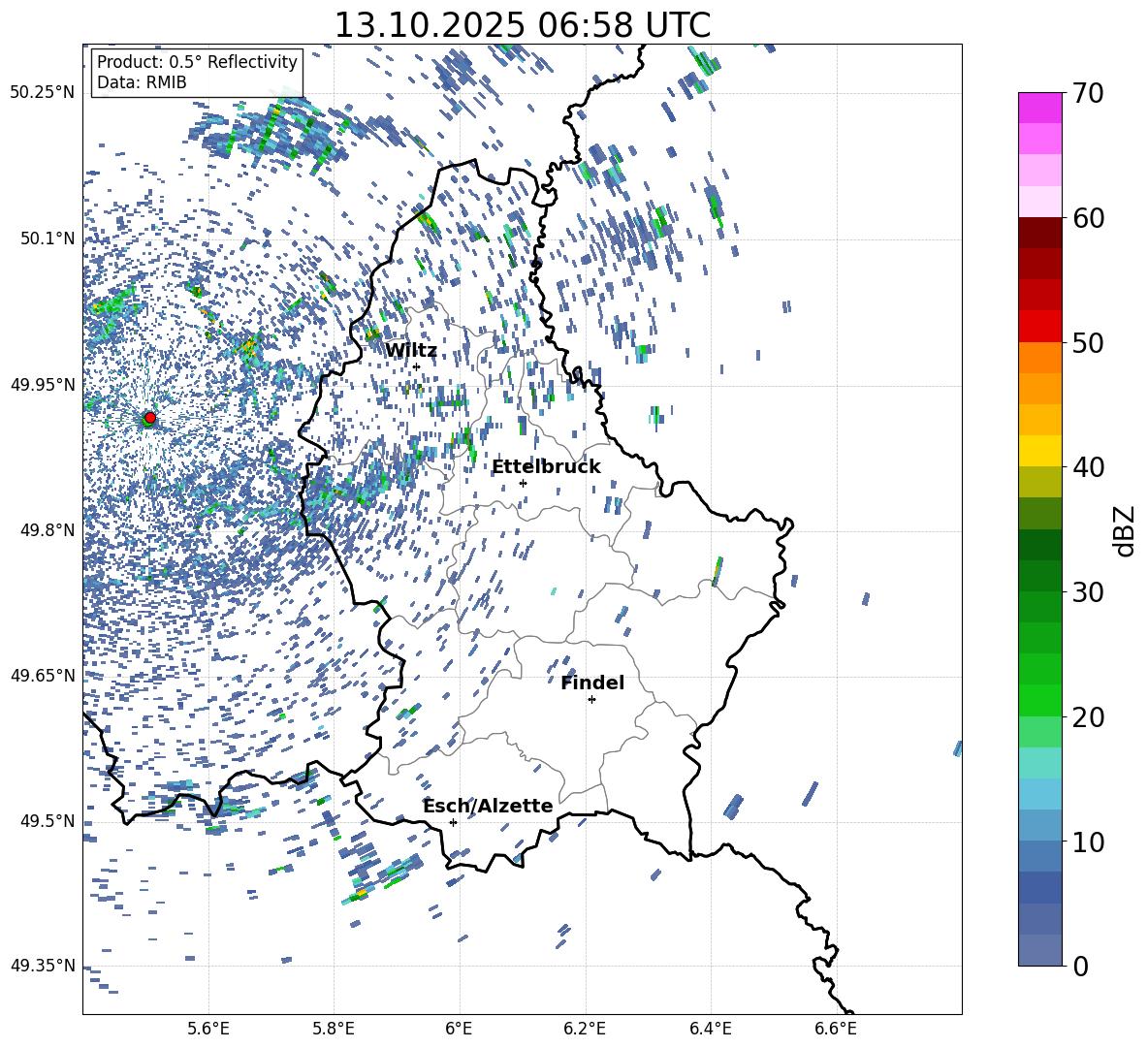This screenshot has width=1148, height=1048.
Task: Click the title 13.10.2025 06:58 UTC
Action: tap(522, 25)
